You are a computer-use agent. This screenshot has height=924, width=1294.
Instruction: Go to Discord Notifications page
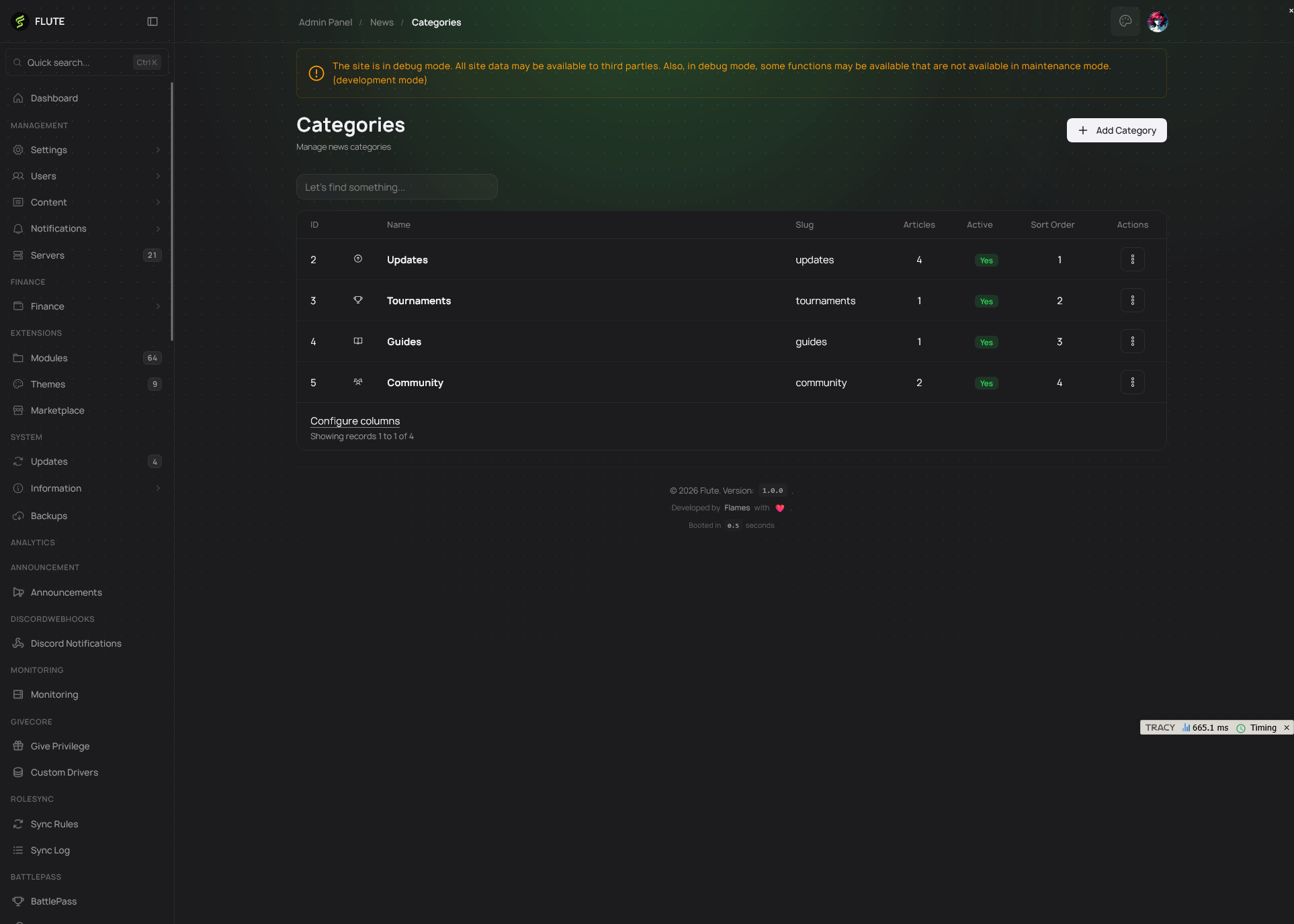click(x=76, y=643)
